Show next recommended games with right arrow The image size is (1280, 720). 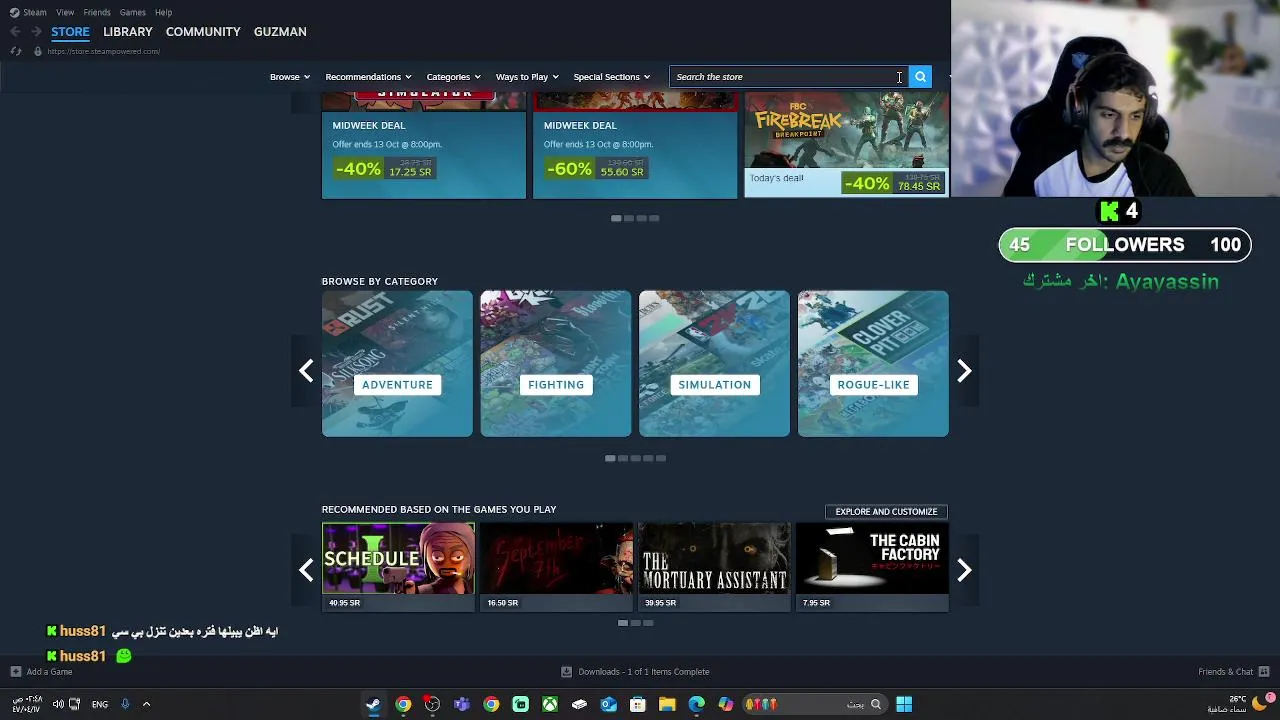[964, 570]
